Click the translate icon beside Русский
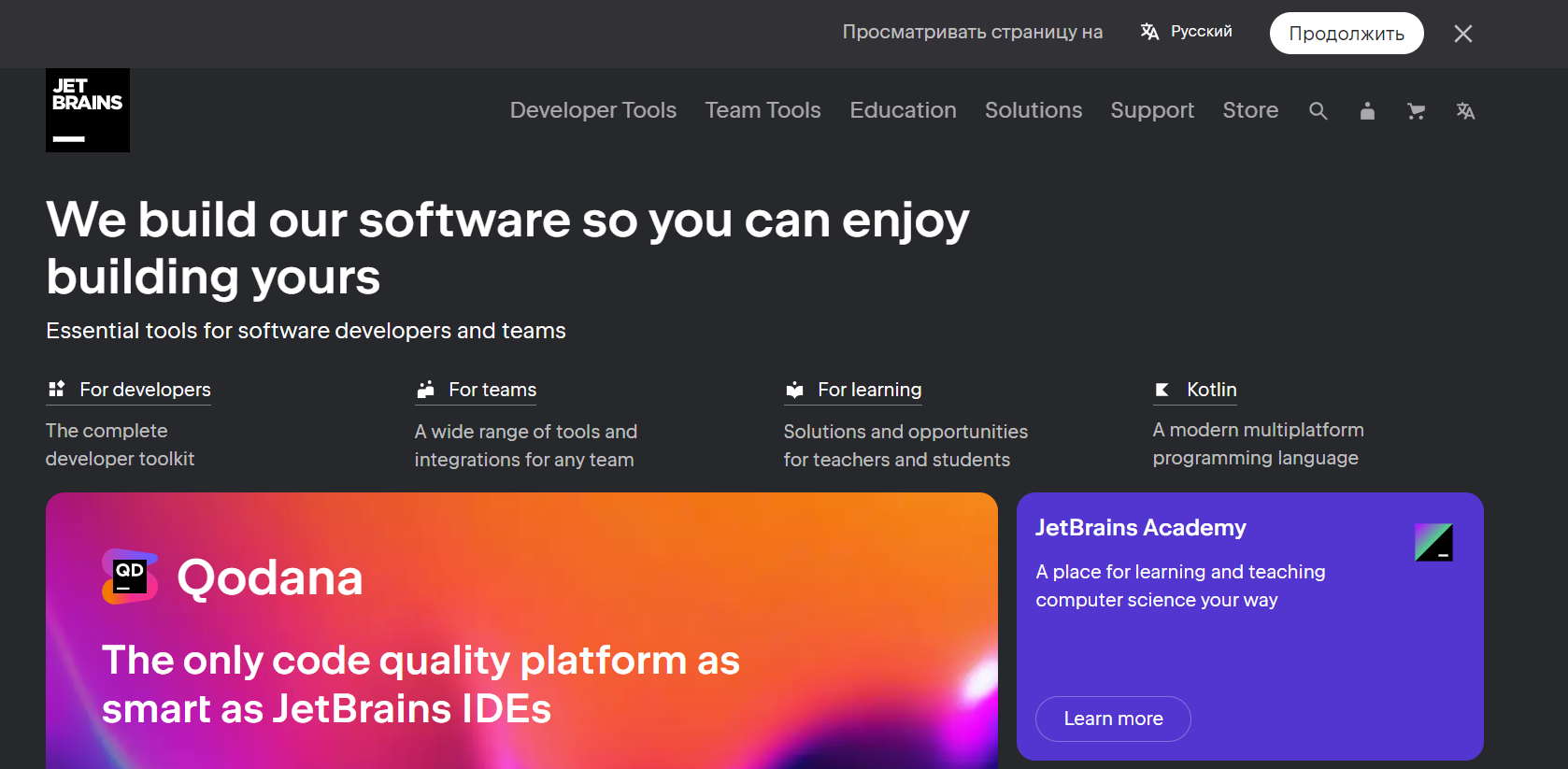The width and height of the screenshot is (1568, 769). (x=1149, y=32)
